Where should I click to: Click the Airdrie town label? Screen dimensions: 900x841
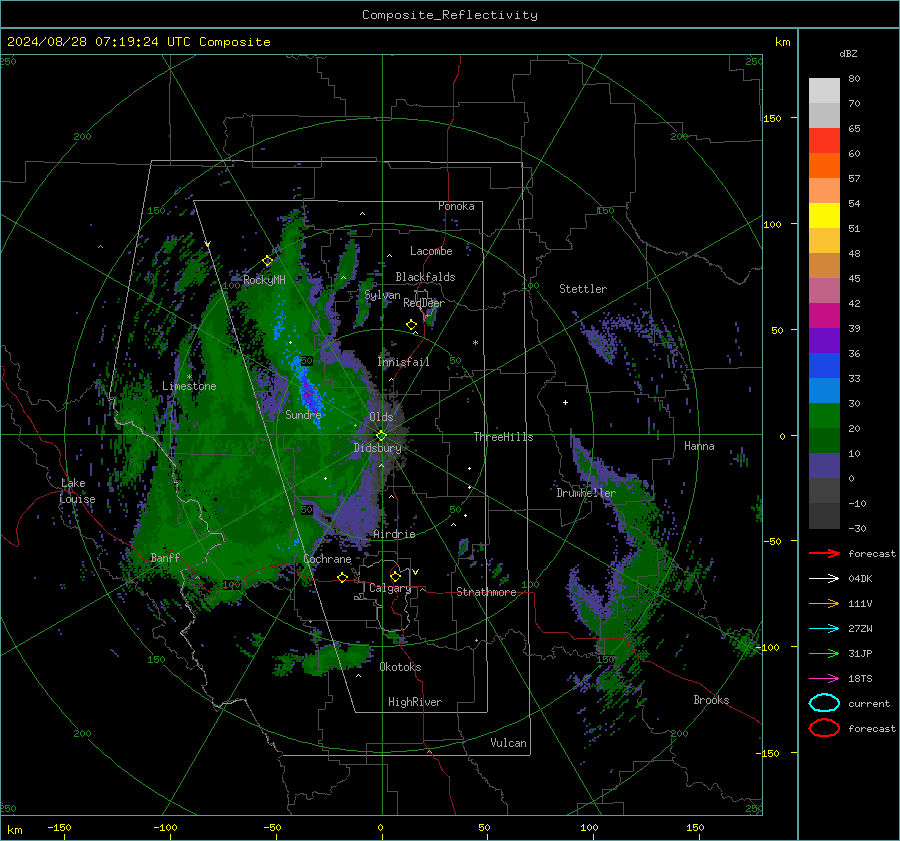coord(394,534)
